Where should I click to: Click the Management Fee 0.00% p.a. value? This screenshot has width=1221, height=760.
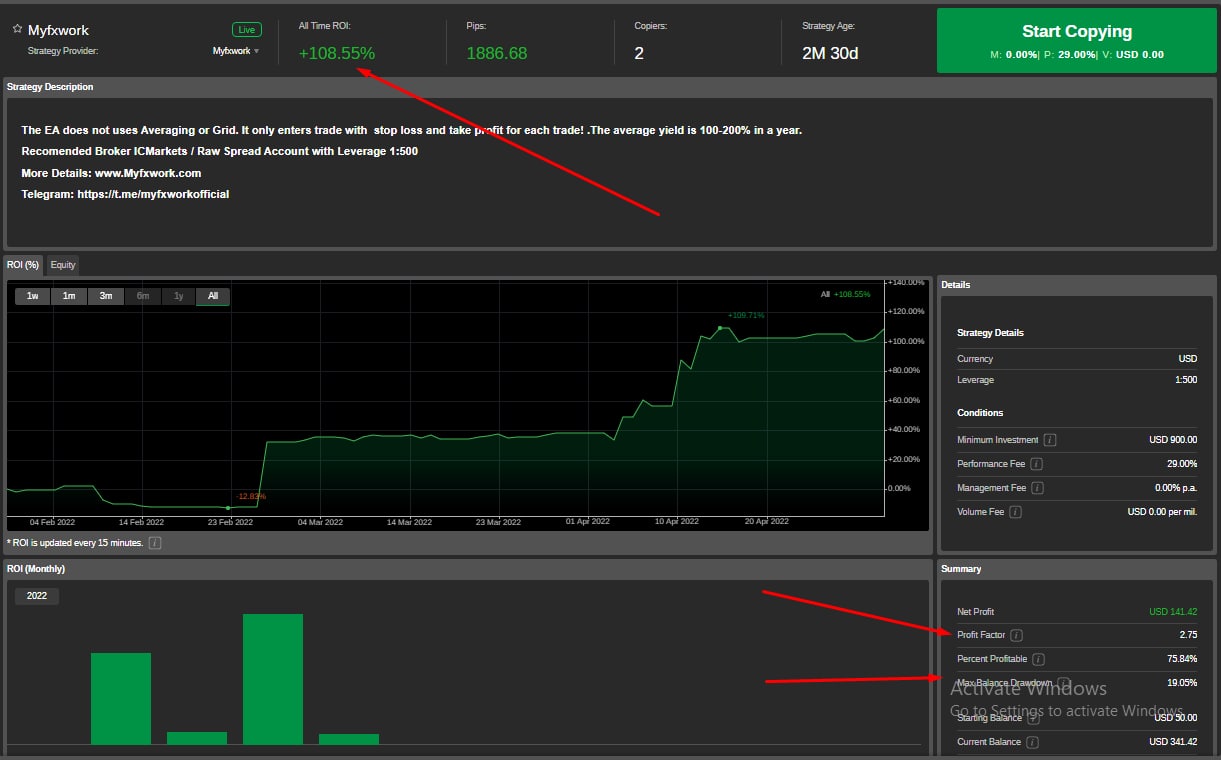[x=1176, y=488]
